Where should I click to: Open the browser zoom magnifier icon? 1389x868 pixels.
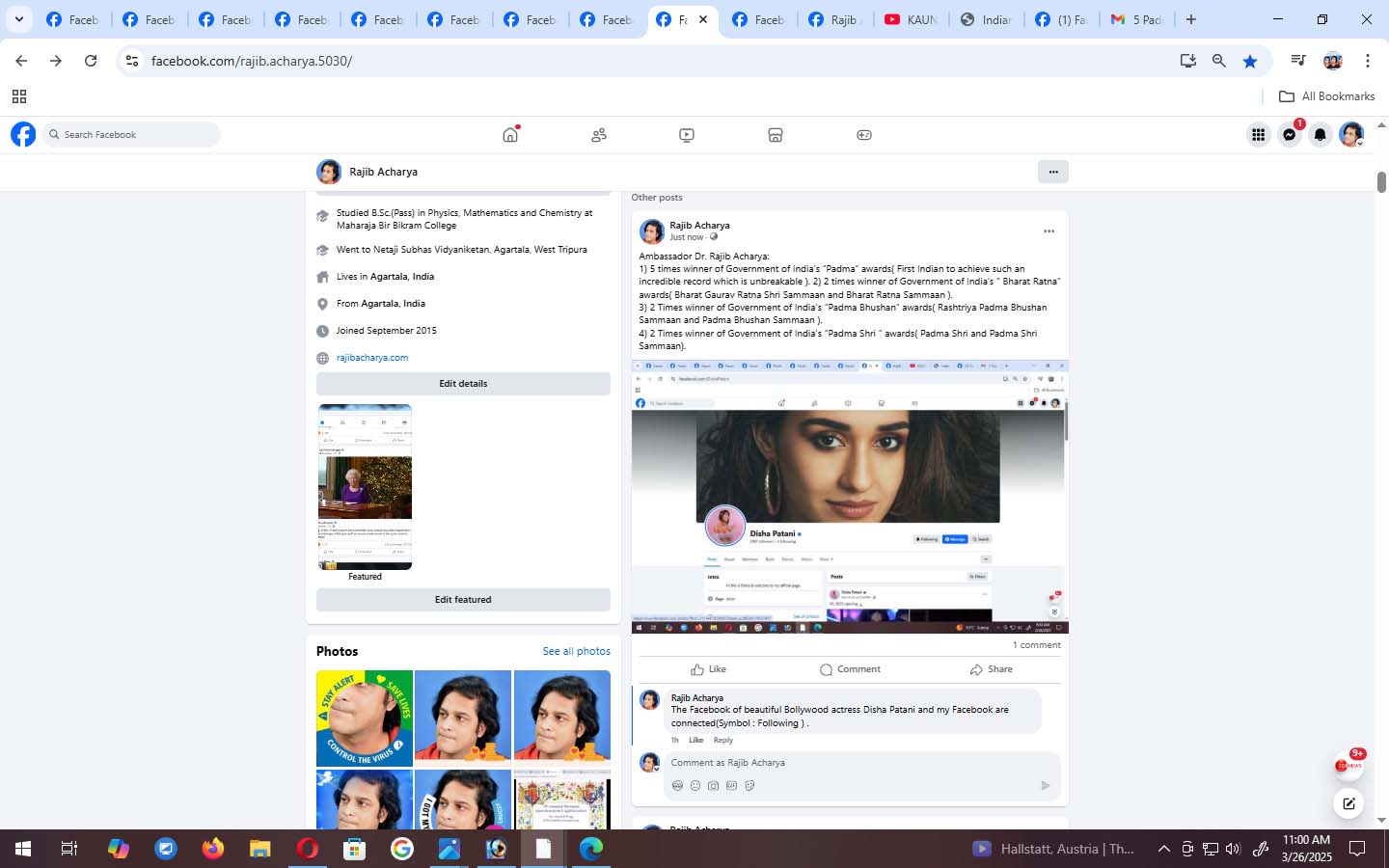[x=1219, y=61]
